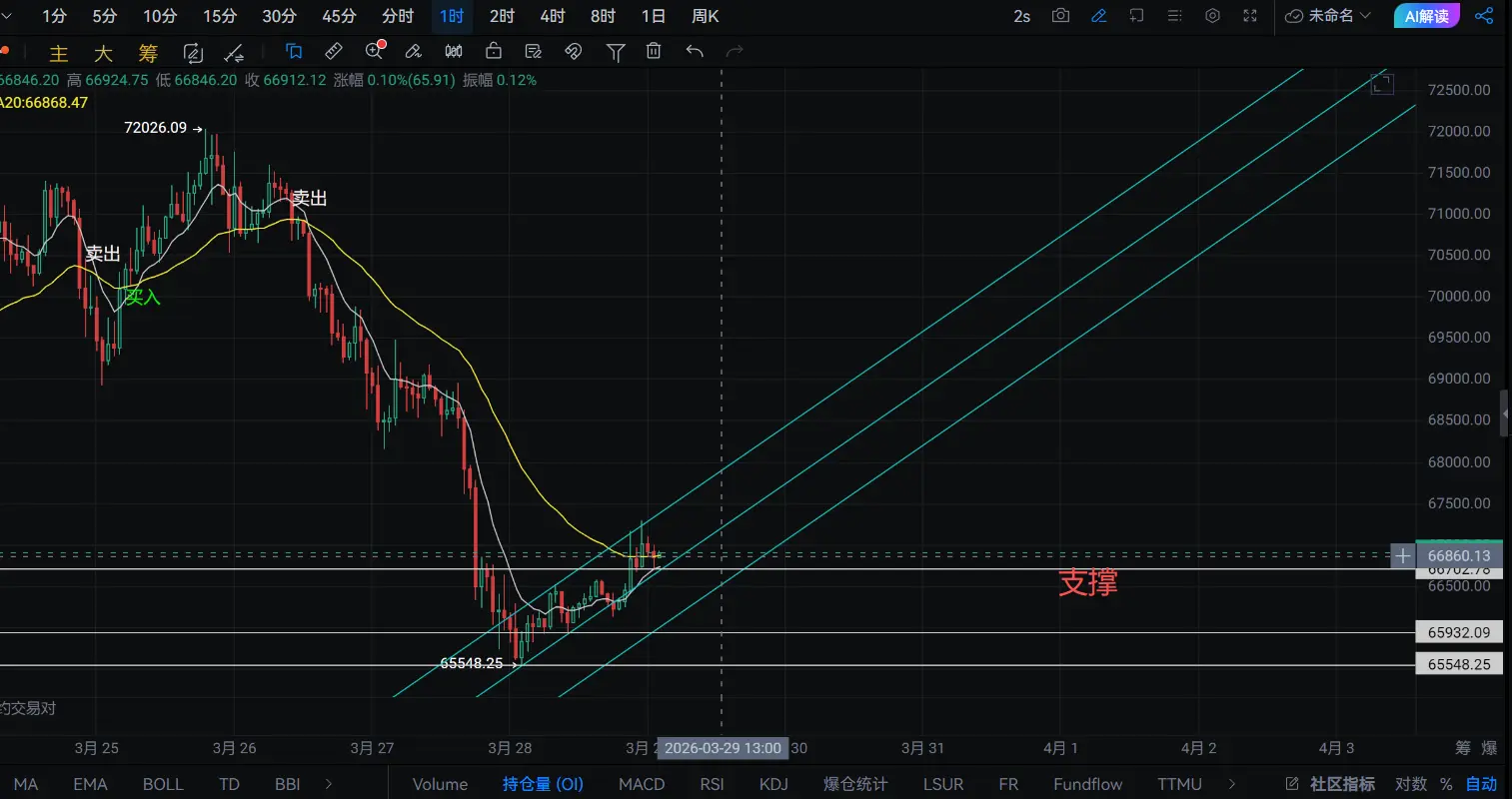The height and width of the screenshot is (799, 1512).
Task: Select the 30分 timeframe
Action: click(279, 16)
